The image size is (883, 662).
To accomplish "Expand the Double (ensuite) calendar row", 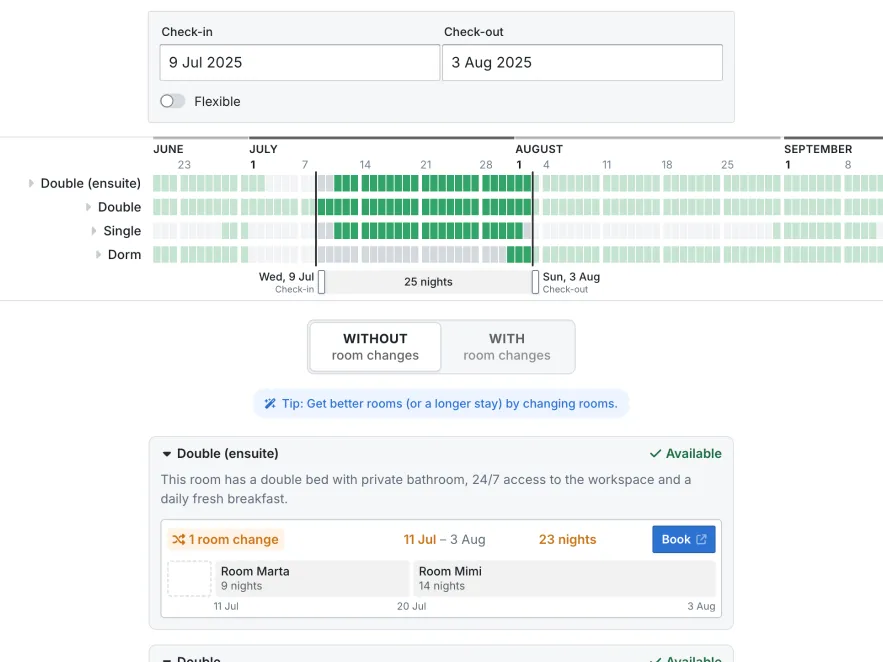I will 31,184.
